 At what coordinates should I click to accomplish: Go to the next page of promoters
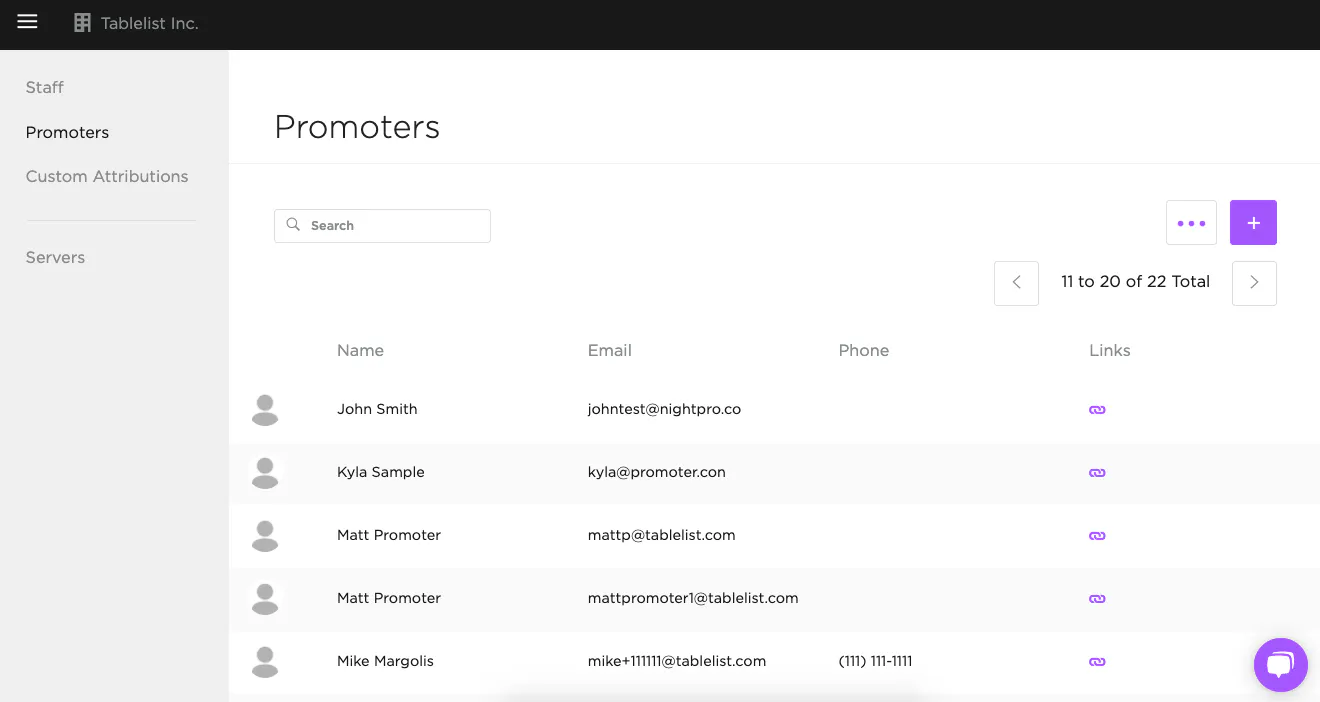(1254, 283)
